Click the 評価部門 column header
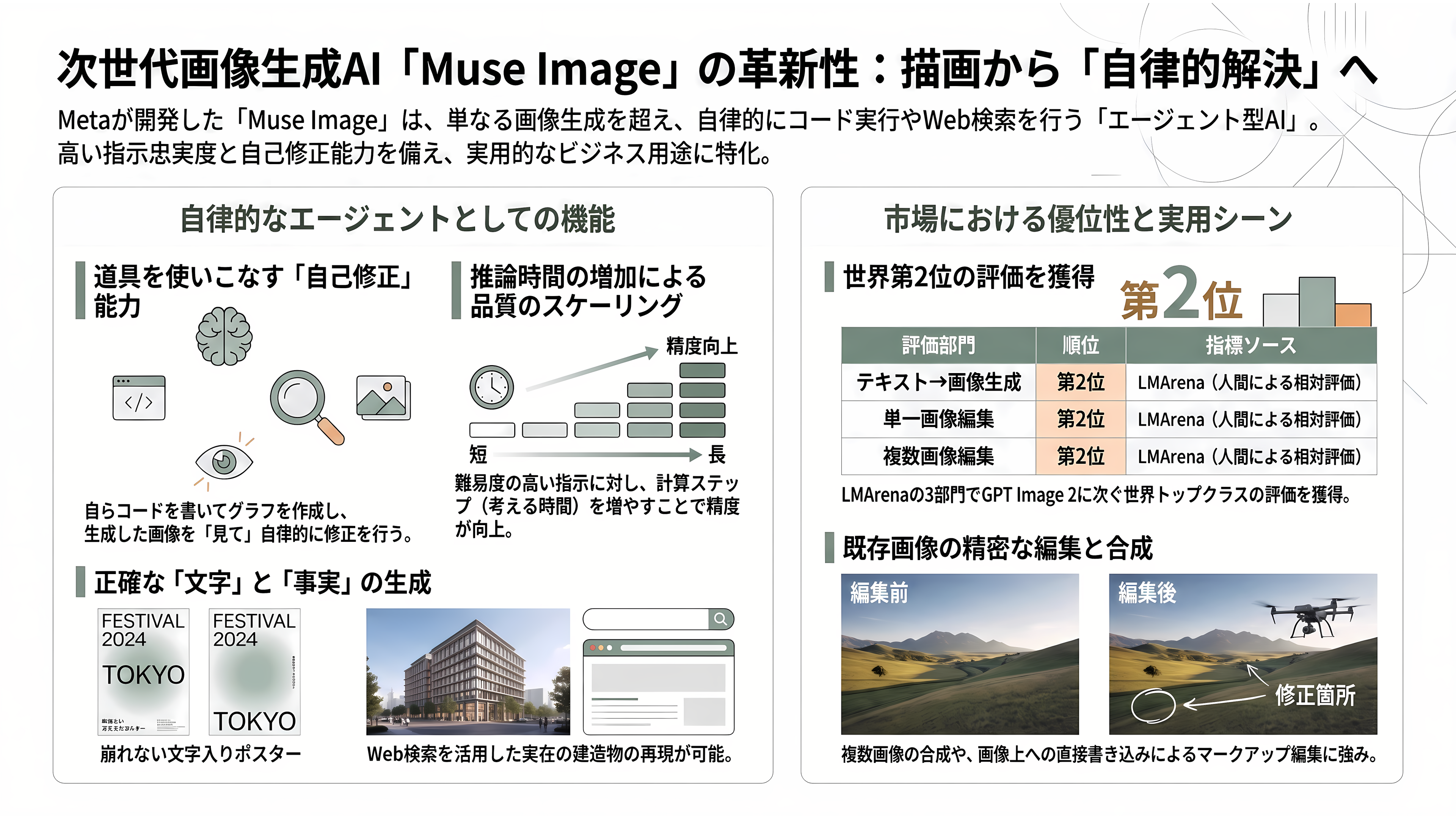 [x=938, y=345]
